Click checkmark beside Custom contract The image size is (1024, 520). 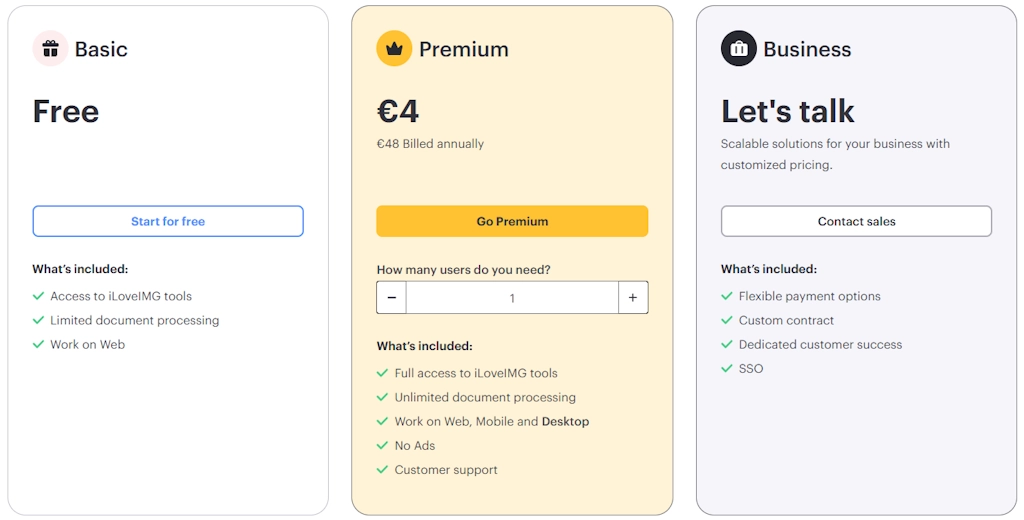coord(727,320)
